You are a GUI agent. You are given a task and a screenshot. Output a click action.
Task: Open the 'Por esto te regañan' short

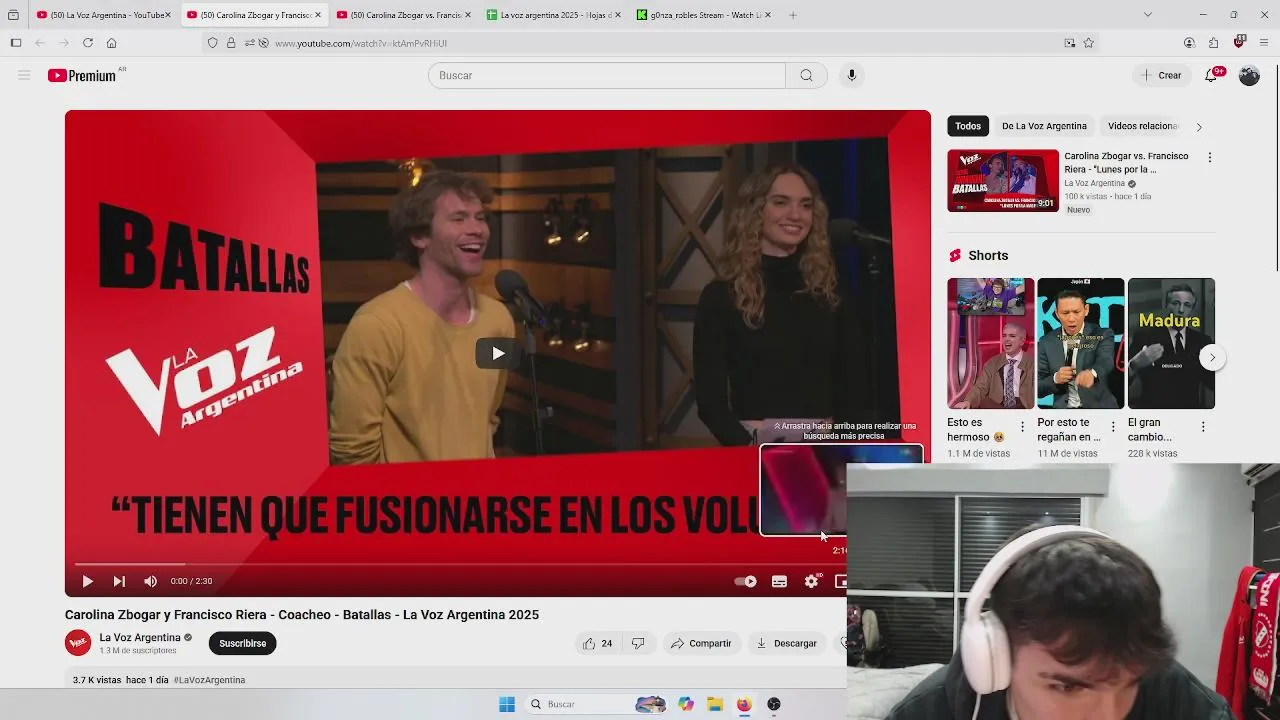click(x=1081, y=343)
